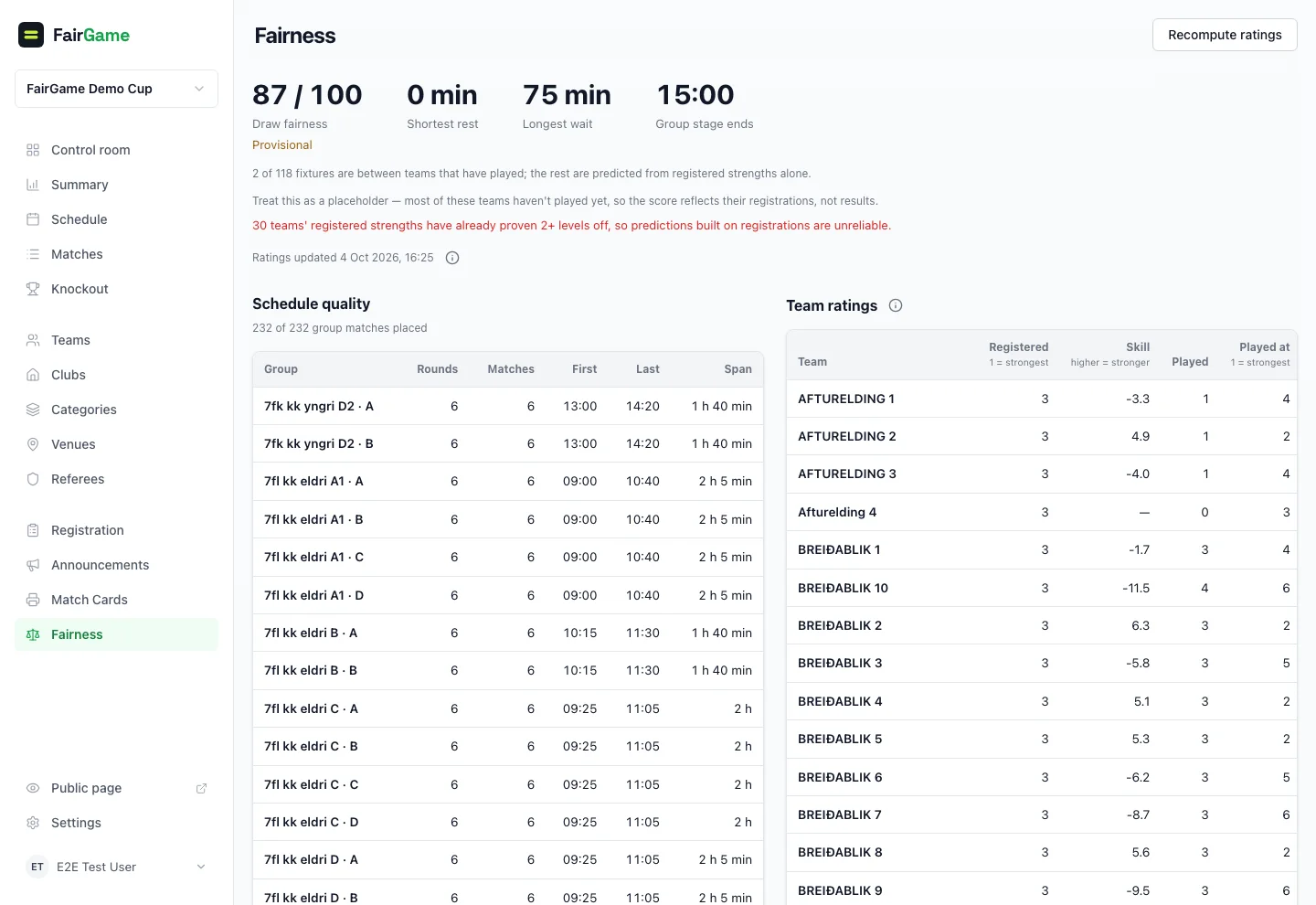
Task: Open the Public page link
Action: [x=116, y=788]
